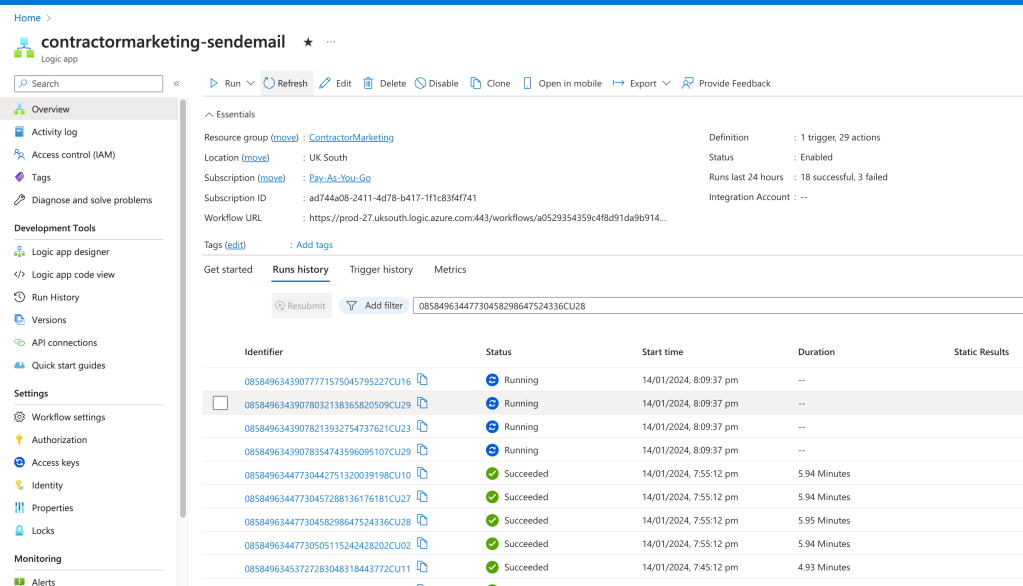
Task: Copy identifier of run ending 621CU23
Action: 423,427
